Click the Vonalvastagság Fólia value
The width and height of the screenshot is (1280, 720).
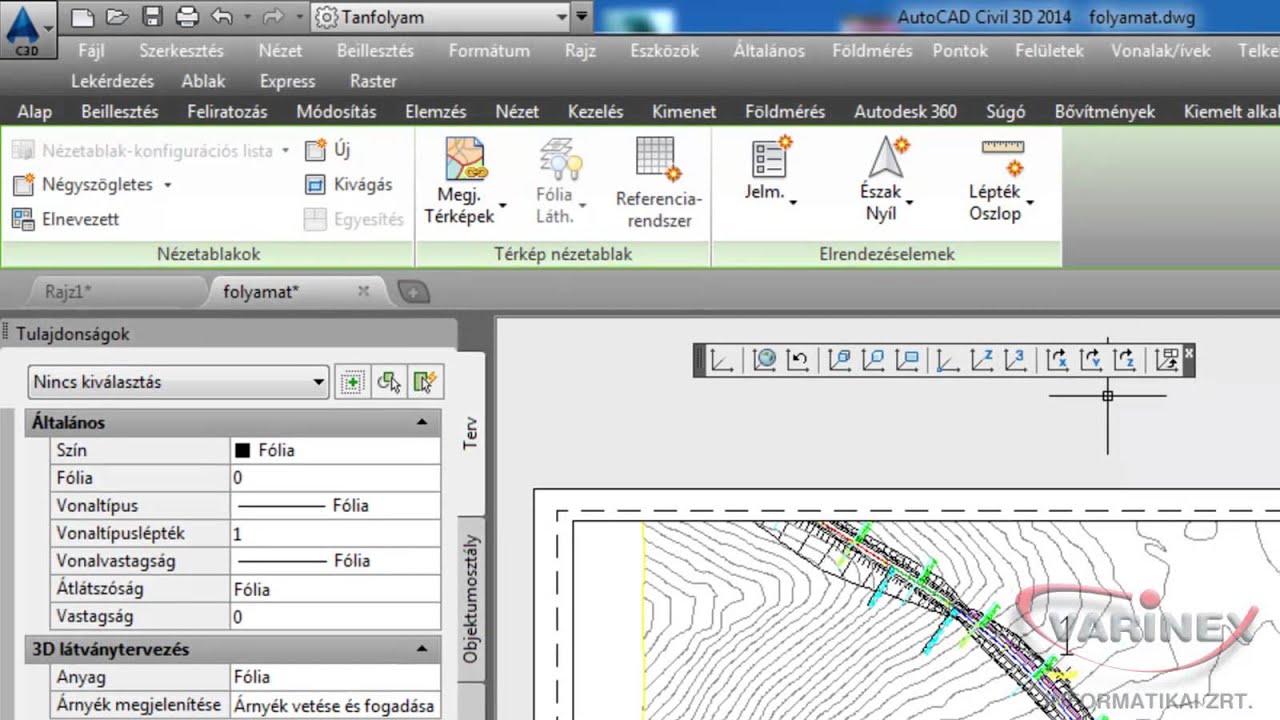coord(335,561)
